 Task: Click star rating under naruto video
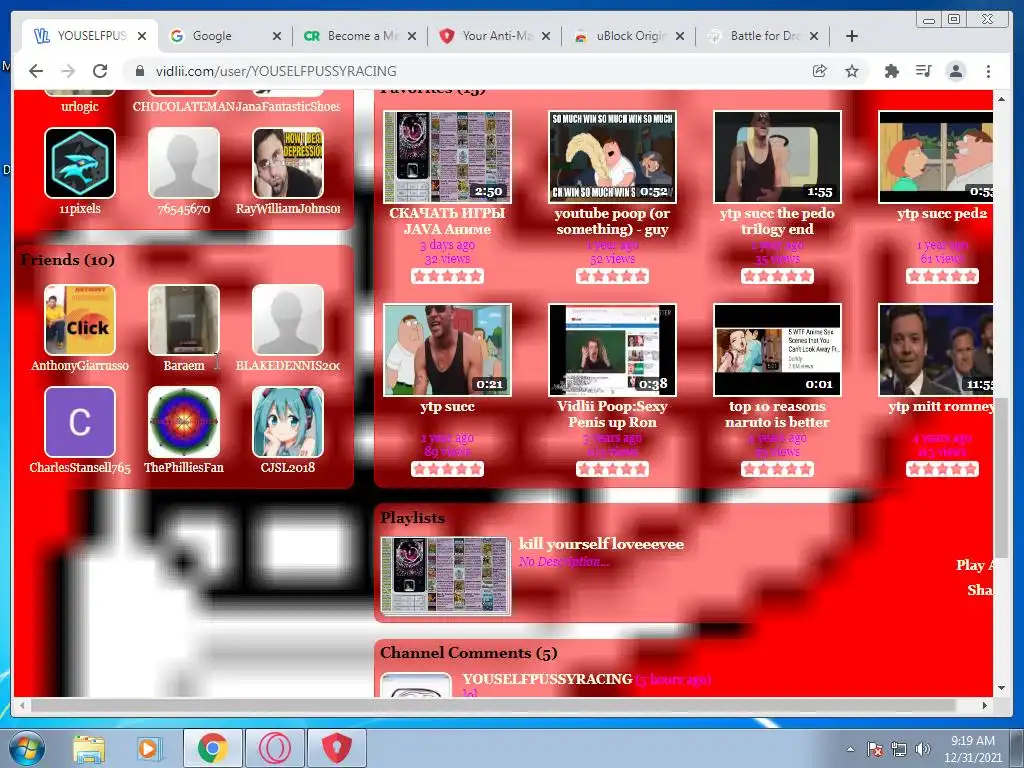(777, 469)
